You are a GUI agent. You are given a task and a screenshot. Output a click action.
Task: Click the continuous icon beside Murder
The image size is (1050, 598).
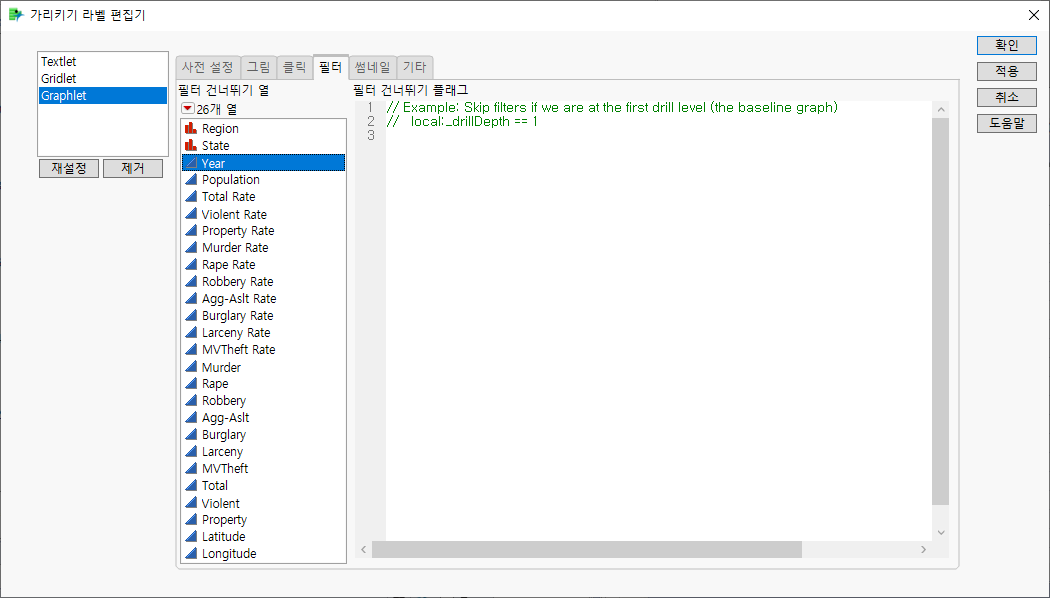(191, 367)
